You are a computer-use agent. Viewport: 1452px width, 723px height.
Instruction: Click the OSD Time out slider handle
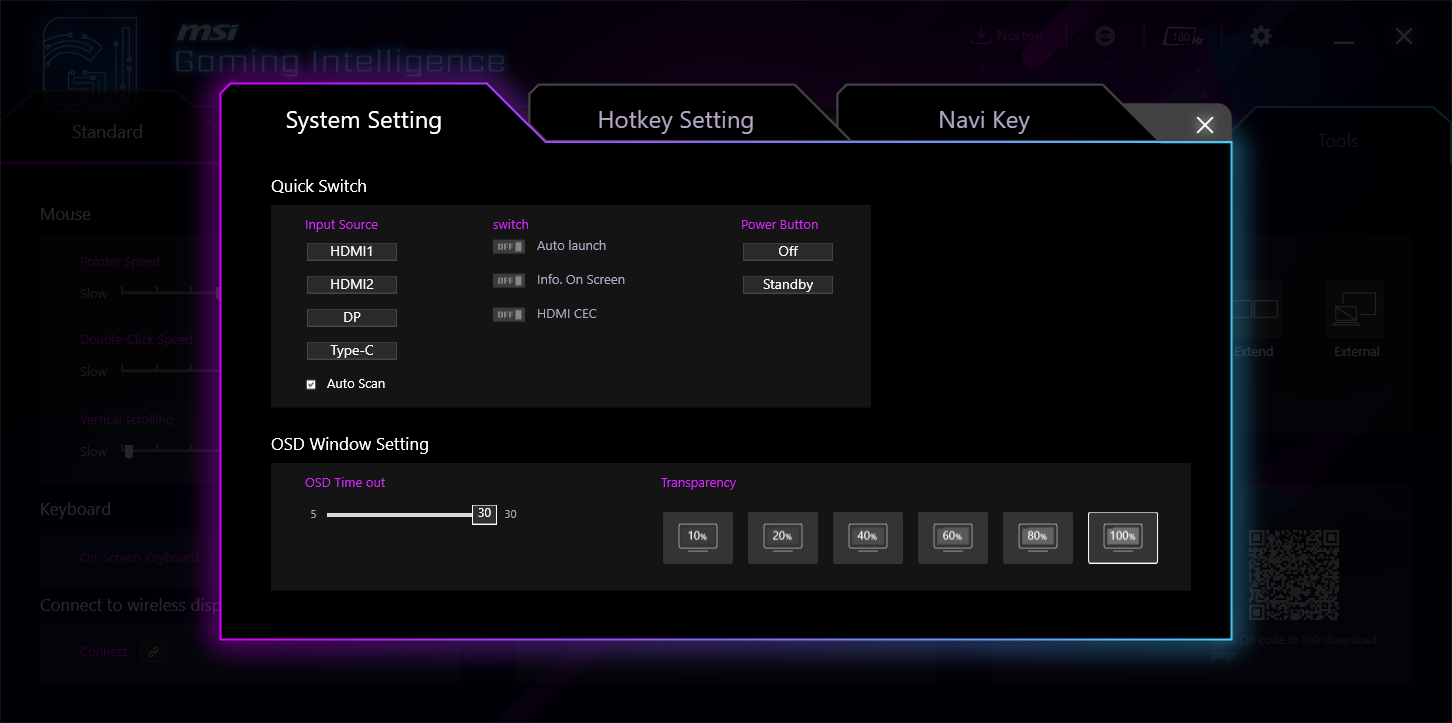point(484,514)
